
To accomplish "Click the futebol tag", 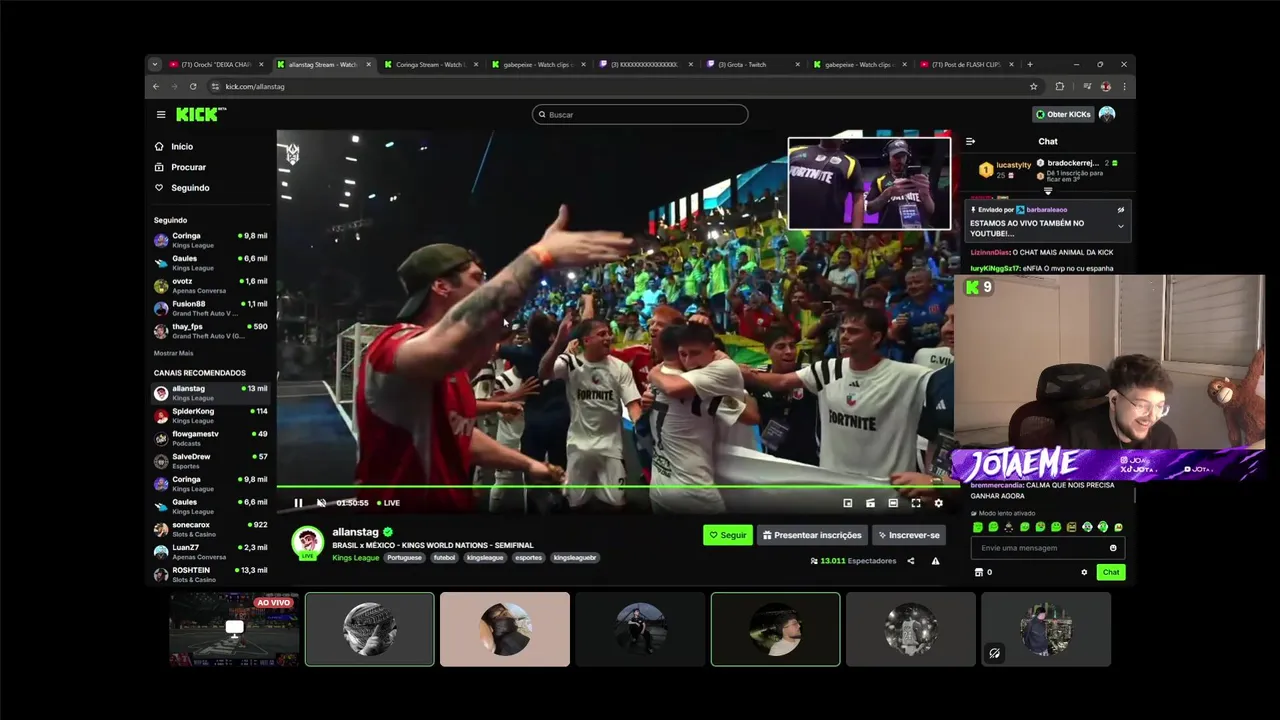I will [x=444, y=558].
